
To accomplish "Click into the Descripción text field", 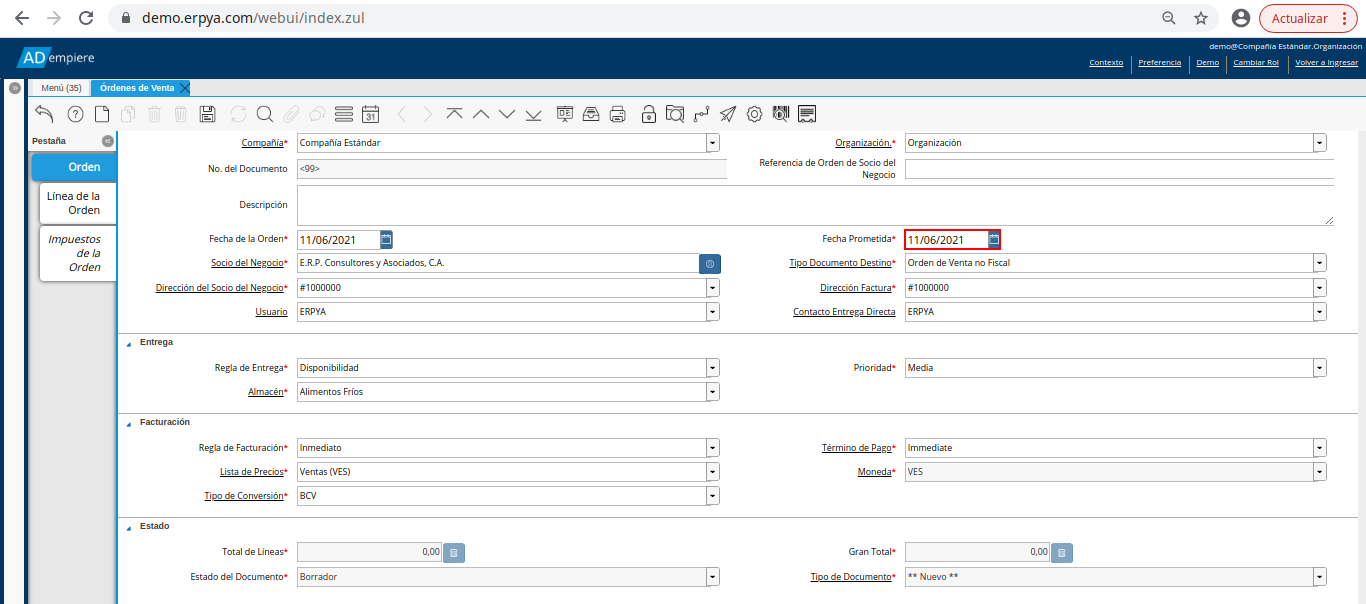I will coord(814,205).
